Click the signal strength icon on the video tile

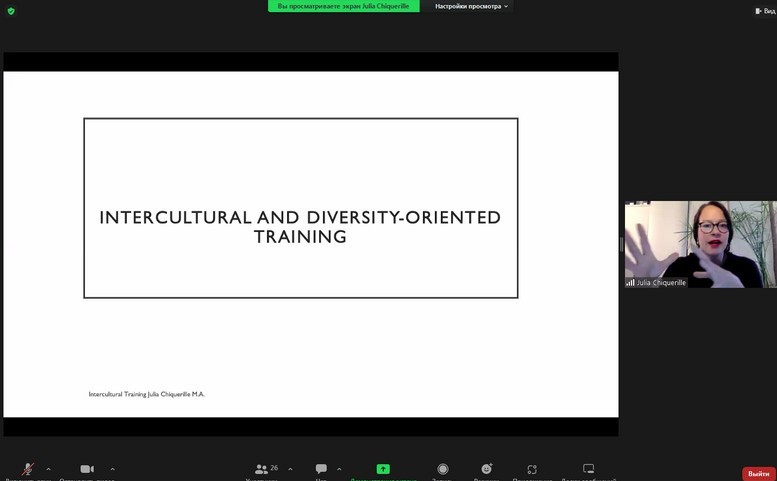[x=630, y=283]
